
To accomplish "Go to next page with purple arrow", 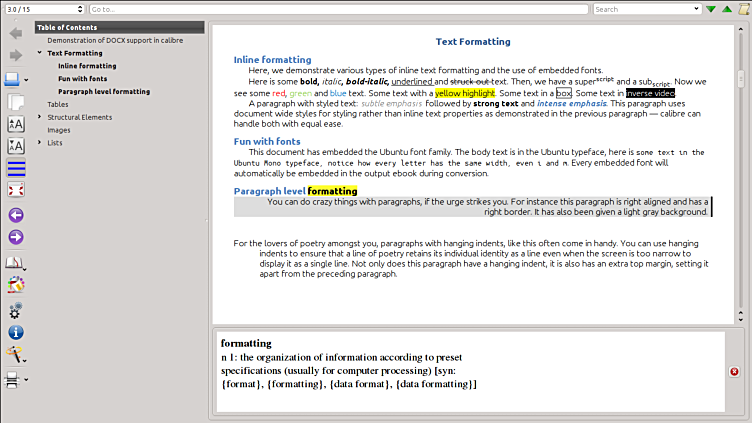I will tap(16, 237).
